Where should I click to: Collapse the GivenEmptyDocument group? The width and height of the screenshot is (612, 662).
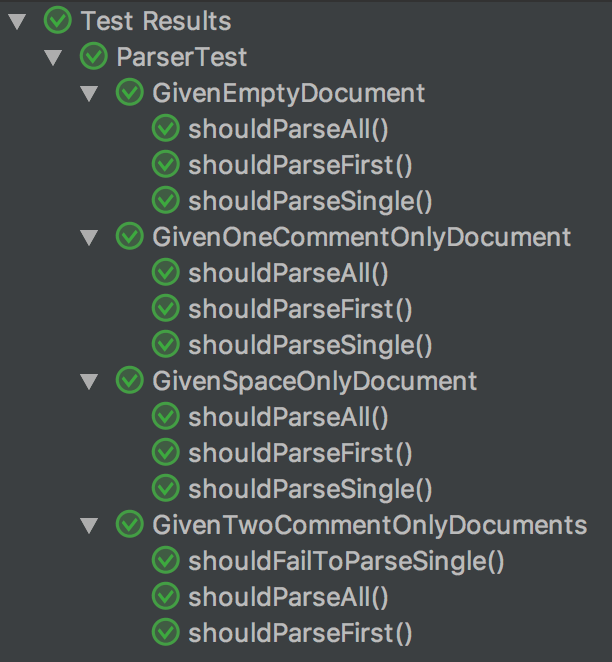tap(89, 93)
